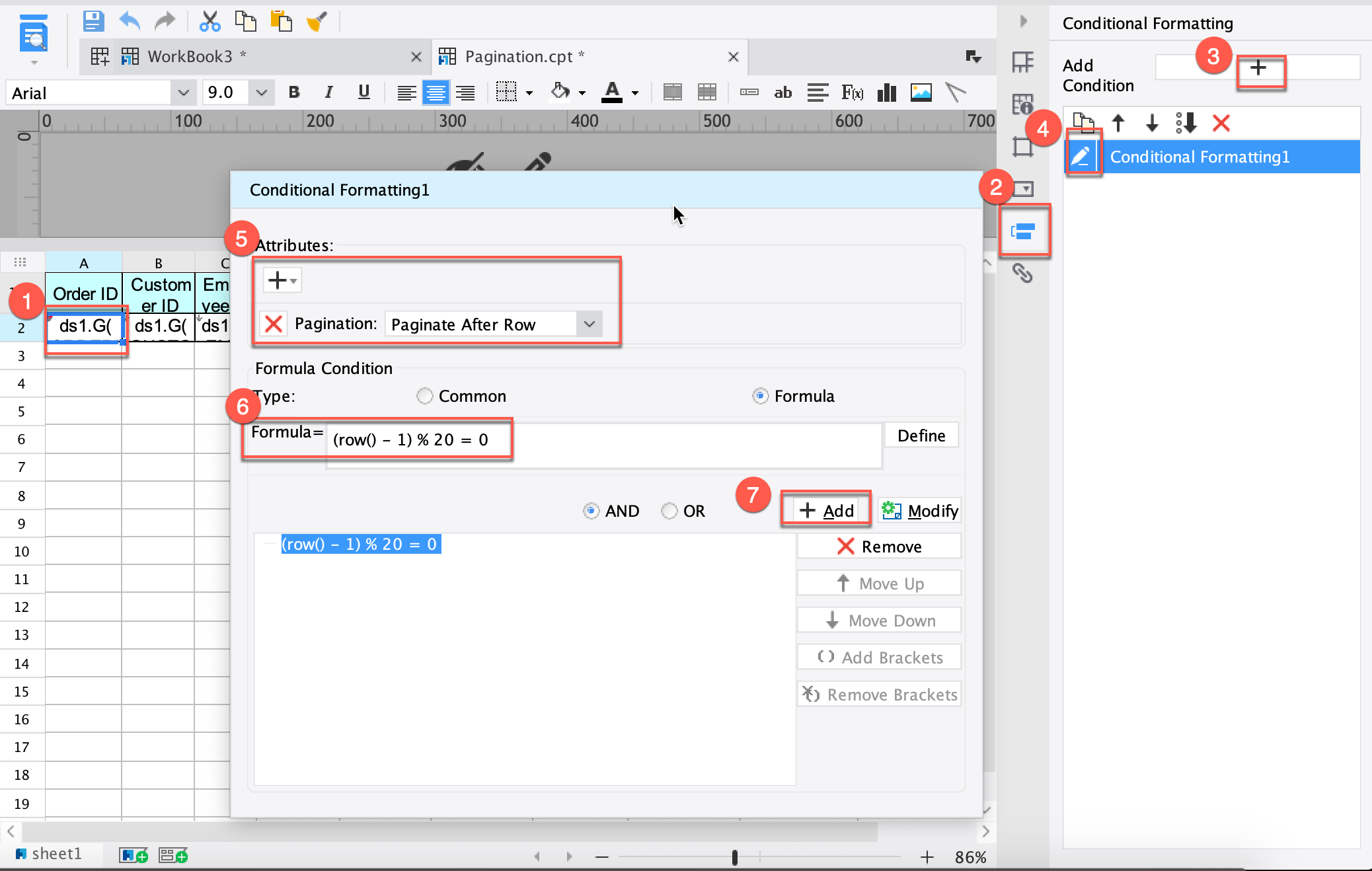Insert a chart from the toolbar

887,93
